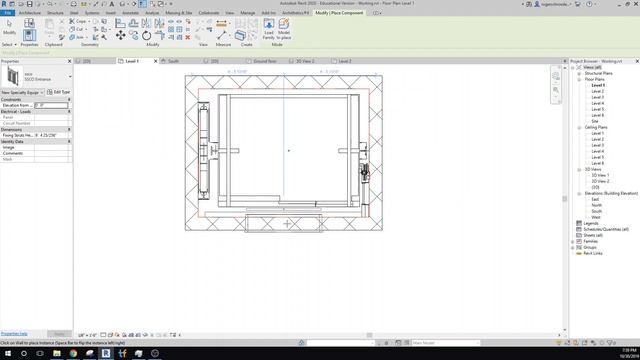
Task: Open Schedules/Quantities (all) in browser
Action: [606, 229]
